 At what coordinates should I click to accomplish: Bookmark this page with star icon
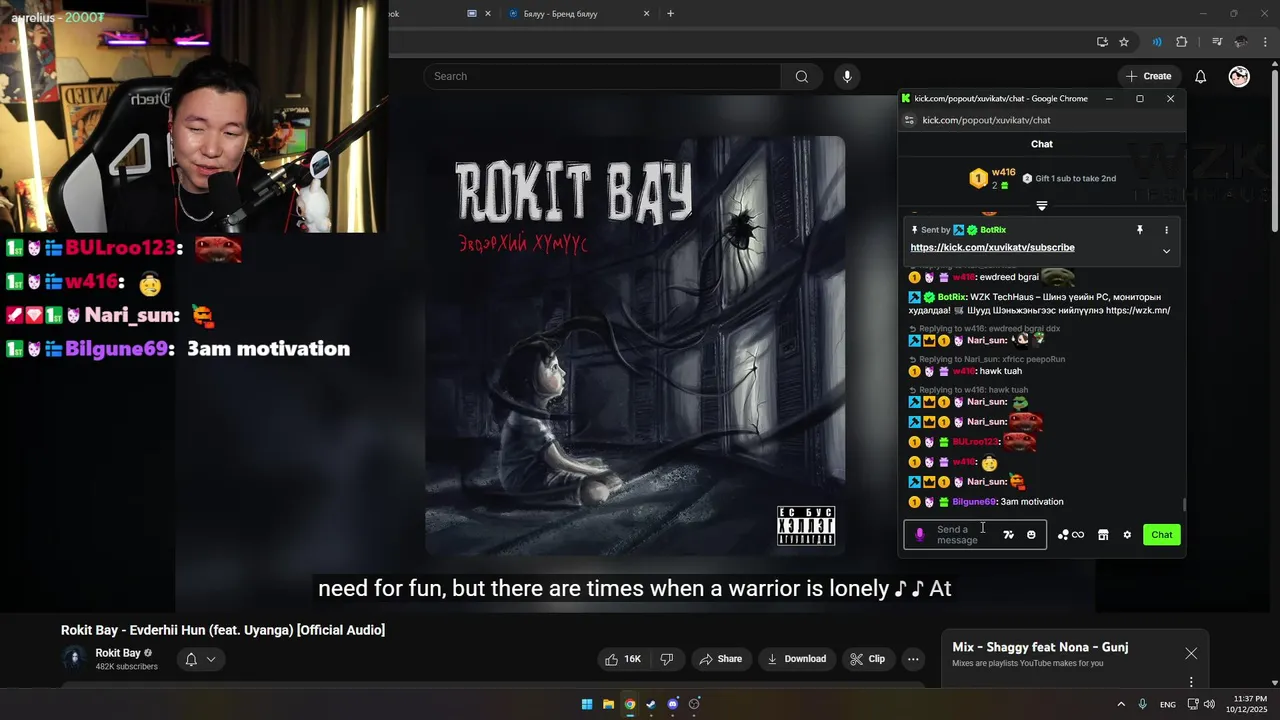(x=1124, y=42)
